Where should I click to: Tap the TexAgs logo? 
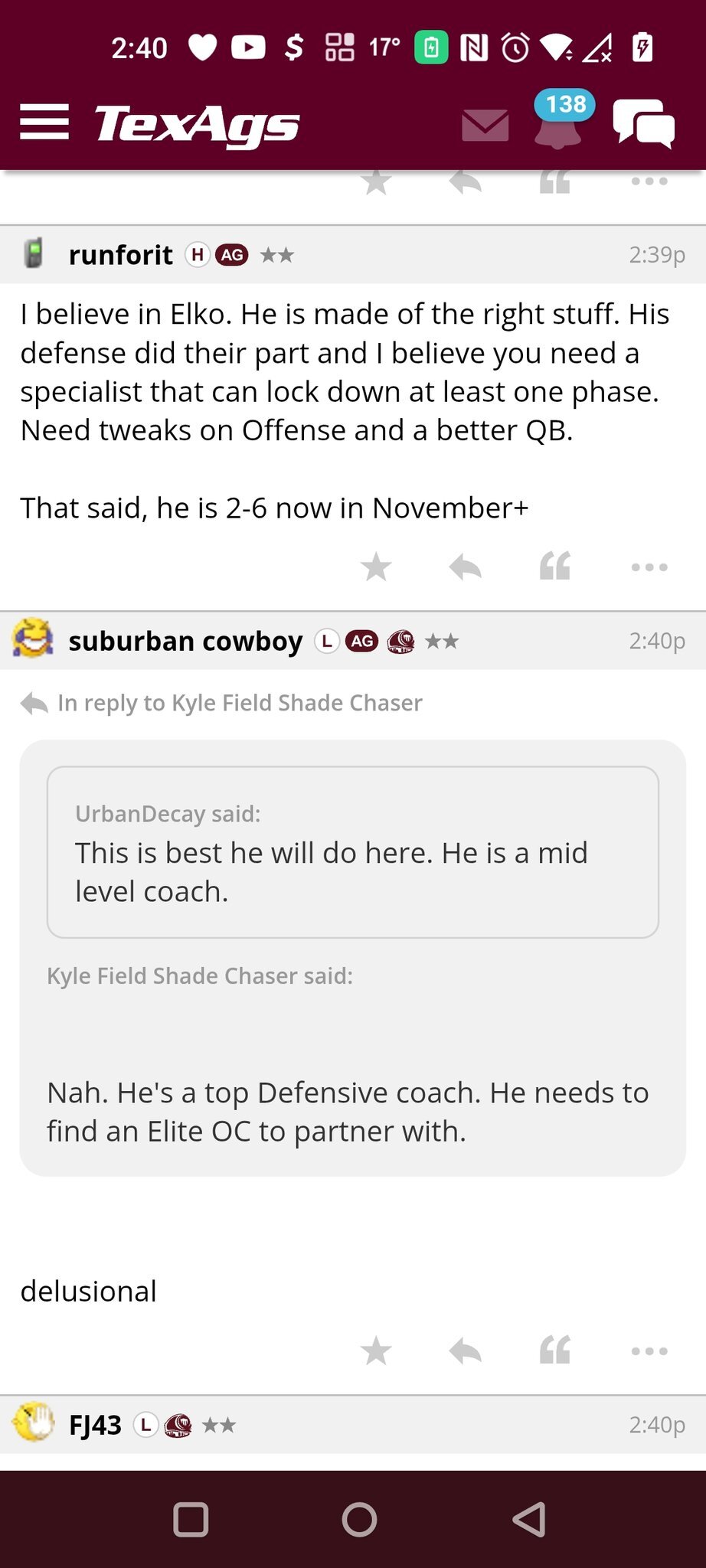click(197, 124)
